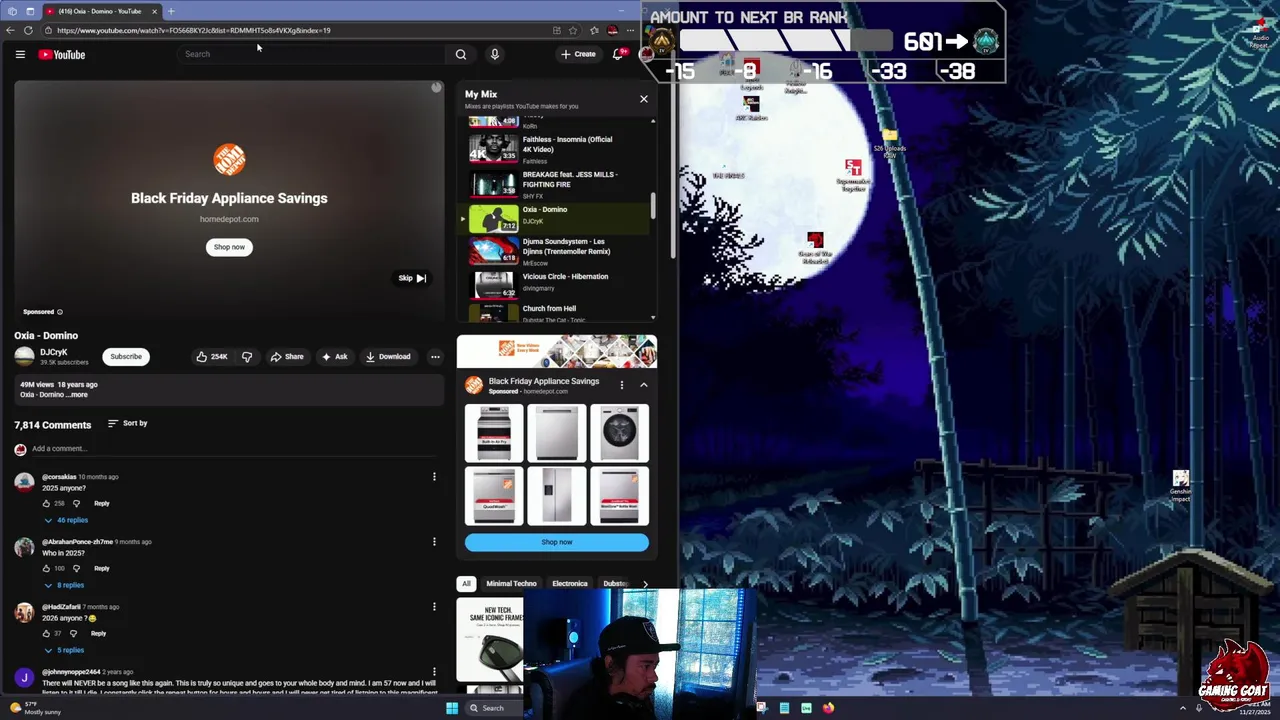
Task: Click the browser back arrow
Action: [x=10, y=30]
